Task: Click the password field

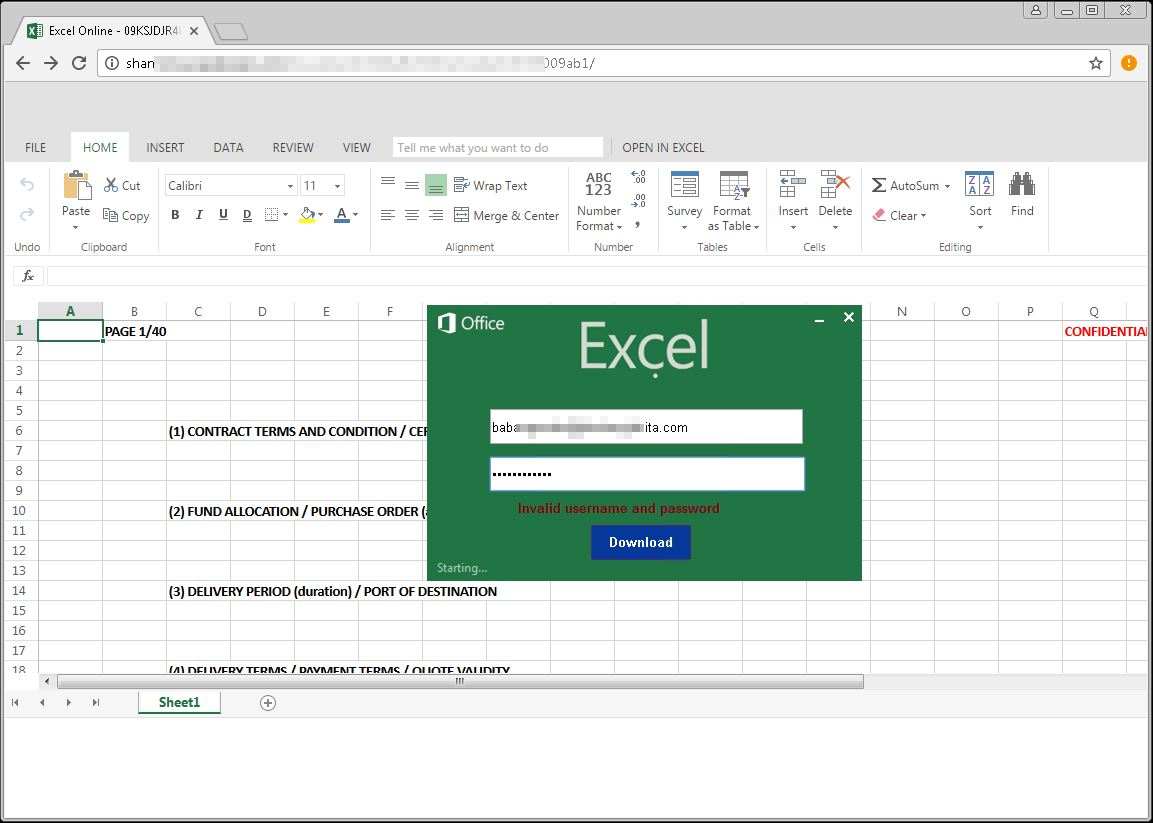Action: [647, 474]
